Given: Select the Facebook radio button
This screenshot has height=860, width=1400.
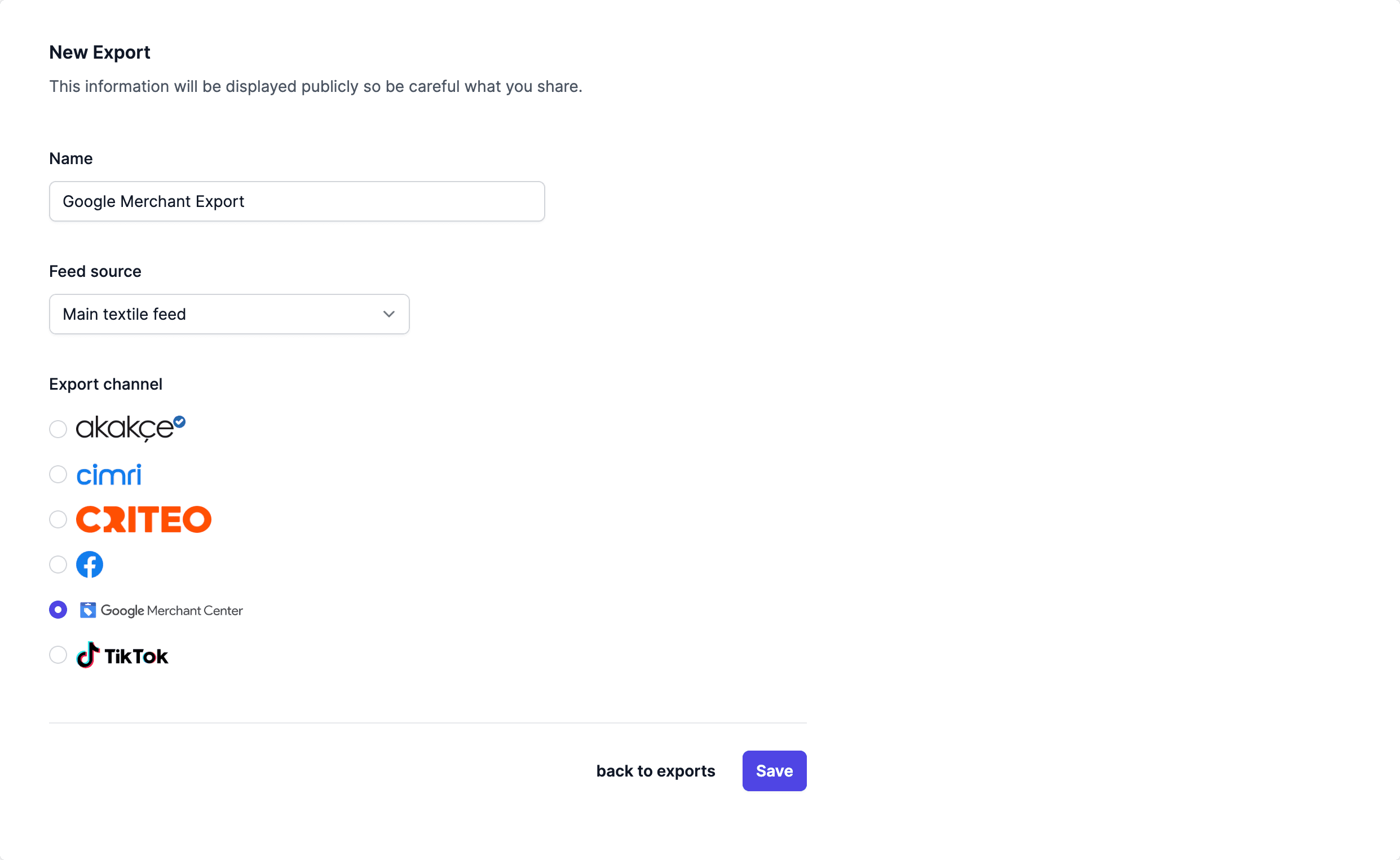Looking at the screenshot, I should click(x=58, y=564).
